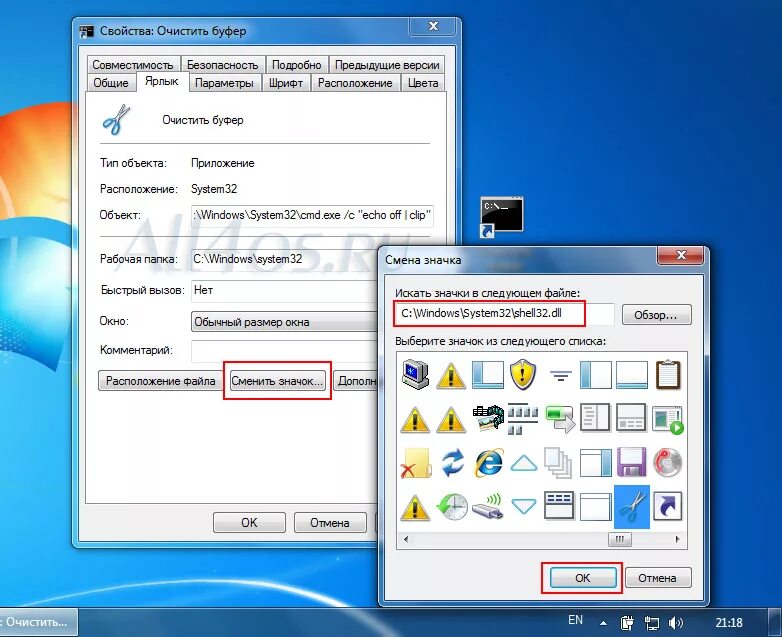Image resolution: width=782 pixels, height=637 pixels.
Task: Pick the shortcut arrow icon in the list
Action: [668, 507]
